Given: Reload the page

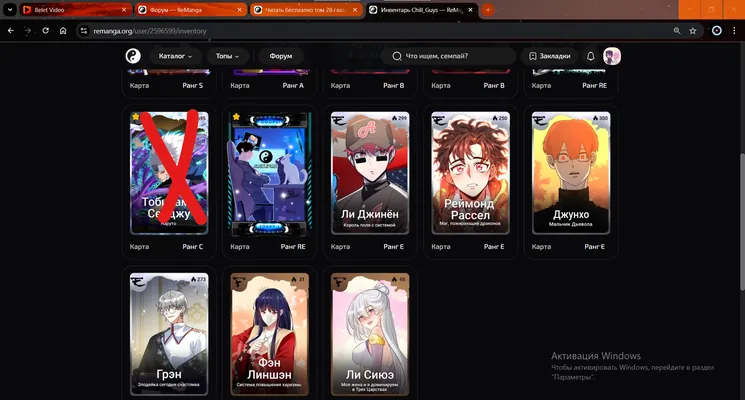Looking at the screenshot, I should pos(46,31).
